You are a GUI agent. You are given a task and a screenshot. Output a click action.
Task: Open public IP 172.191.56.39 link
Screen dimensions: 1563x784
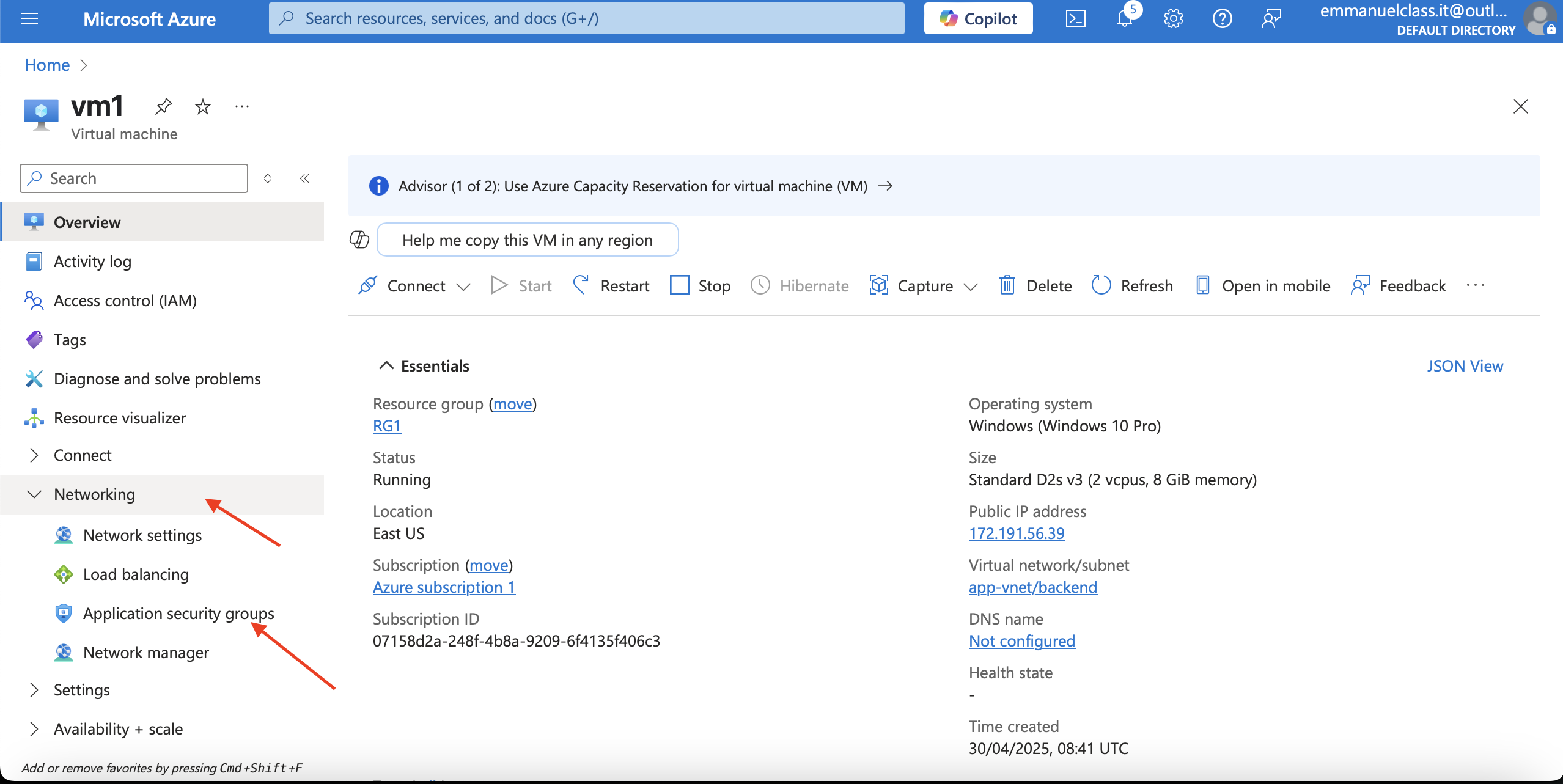point(1017,533)
